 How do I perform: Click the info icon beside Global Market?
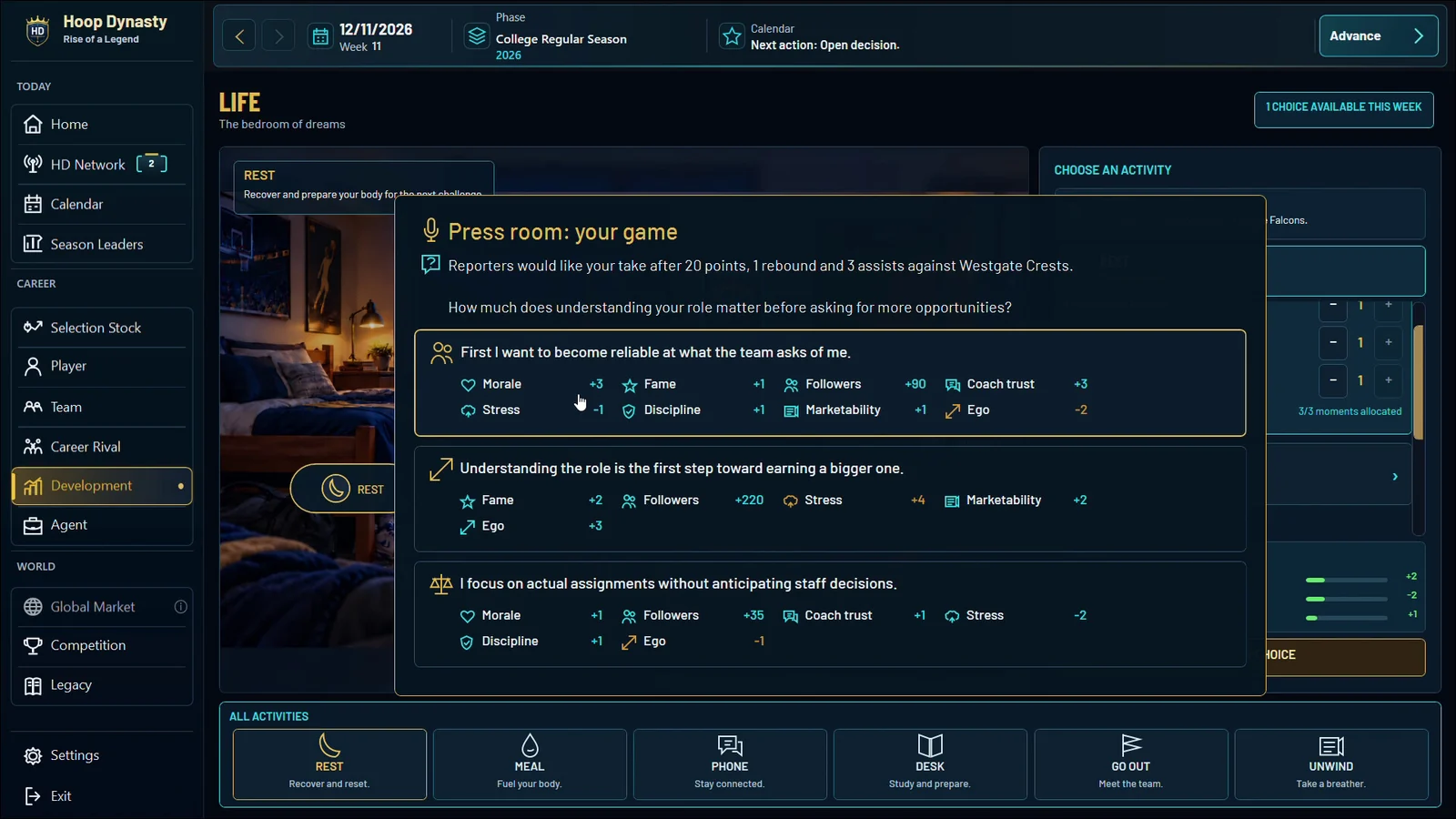pyautogui.click(x=181, y=607)
